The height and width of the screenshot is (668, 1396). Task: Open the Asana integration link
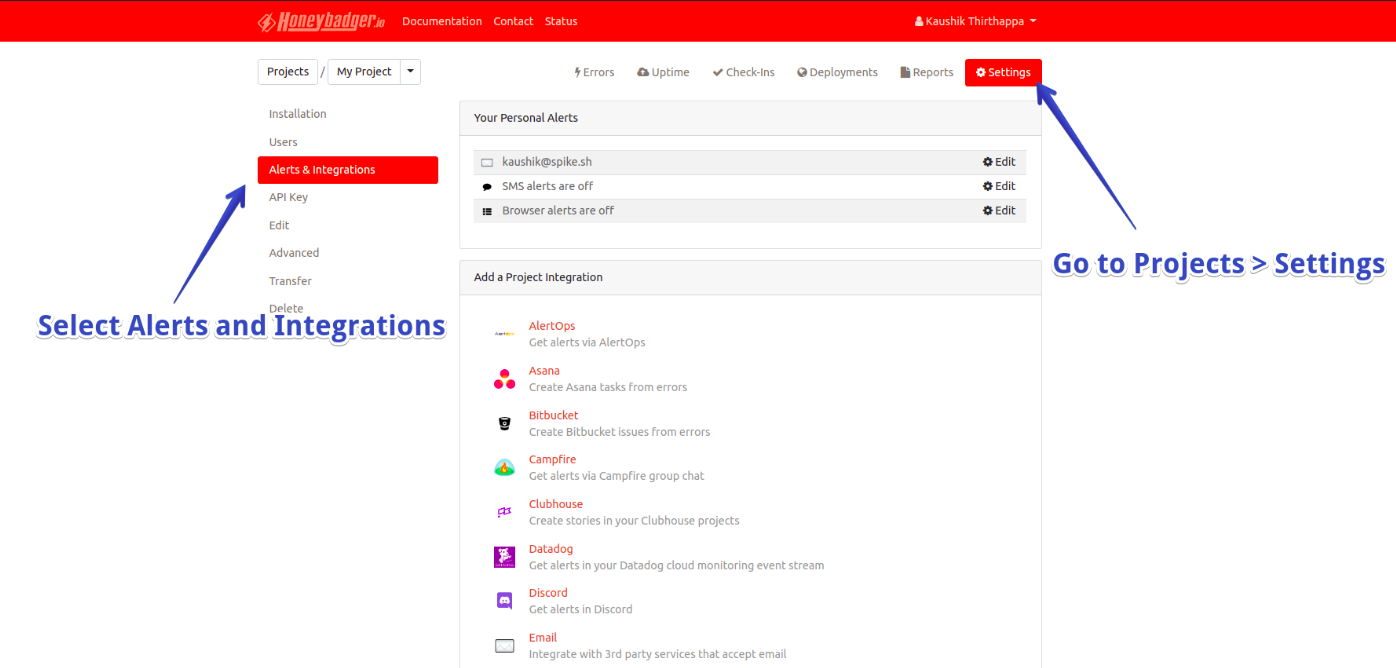pyautogui.click(x=544, y=371)
